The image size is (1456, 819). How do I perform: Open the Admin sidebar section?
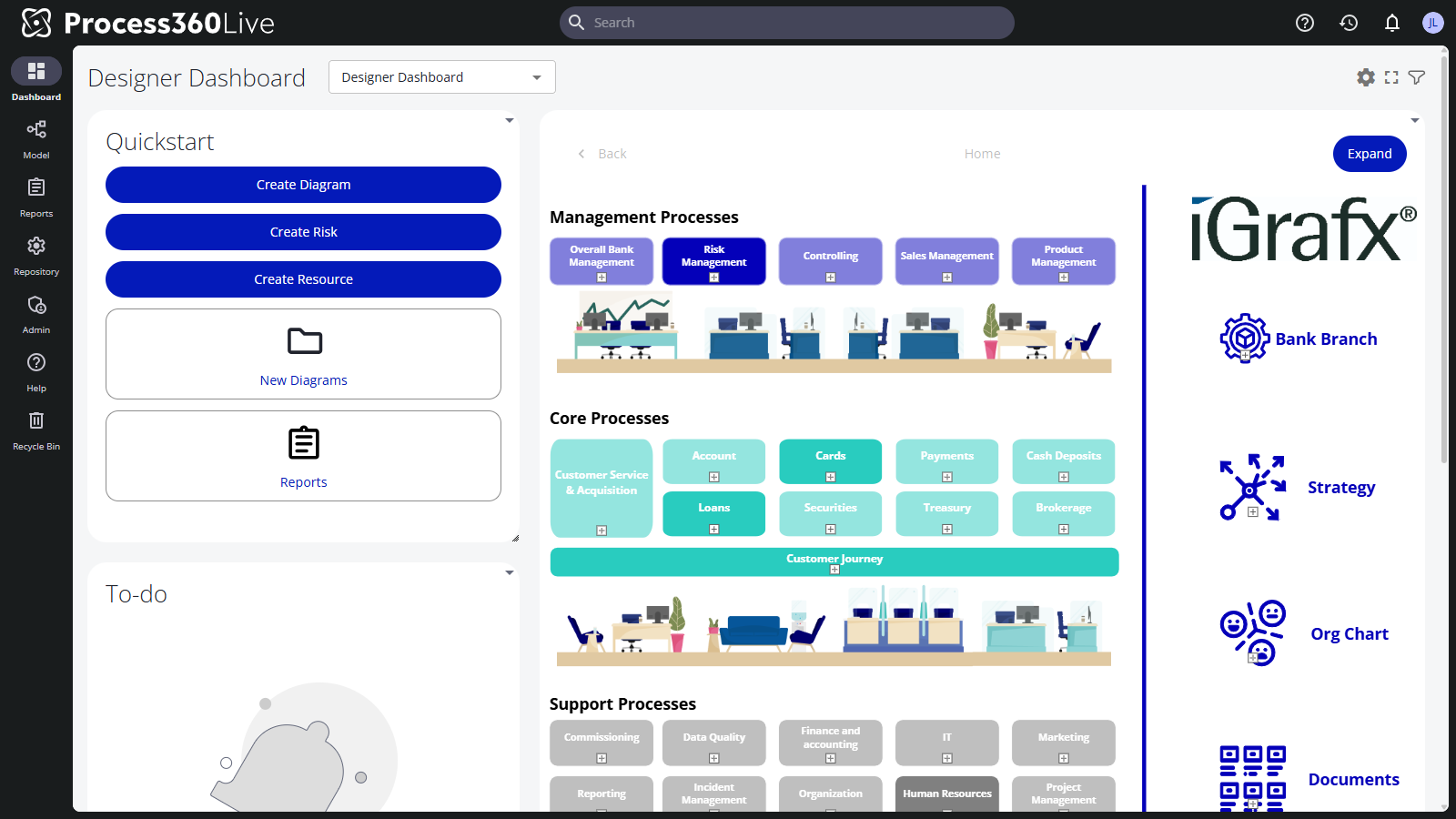[x=36, y=313]
